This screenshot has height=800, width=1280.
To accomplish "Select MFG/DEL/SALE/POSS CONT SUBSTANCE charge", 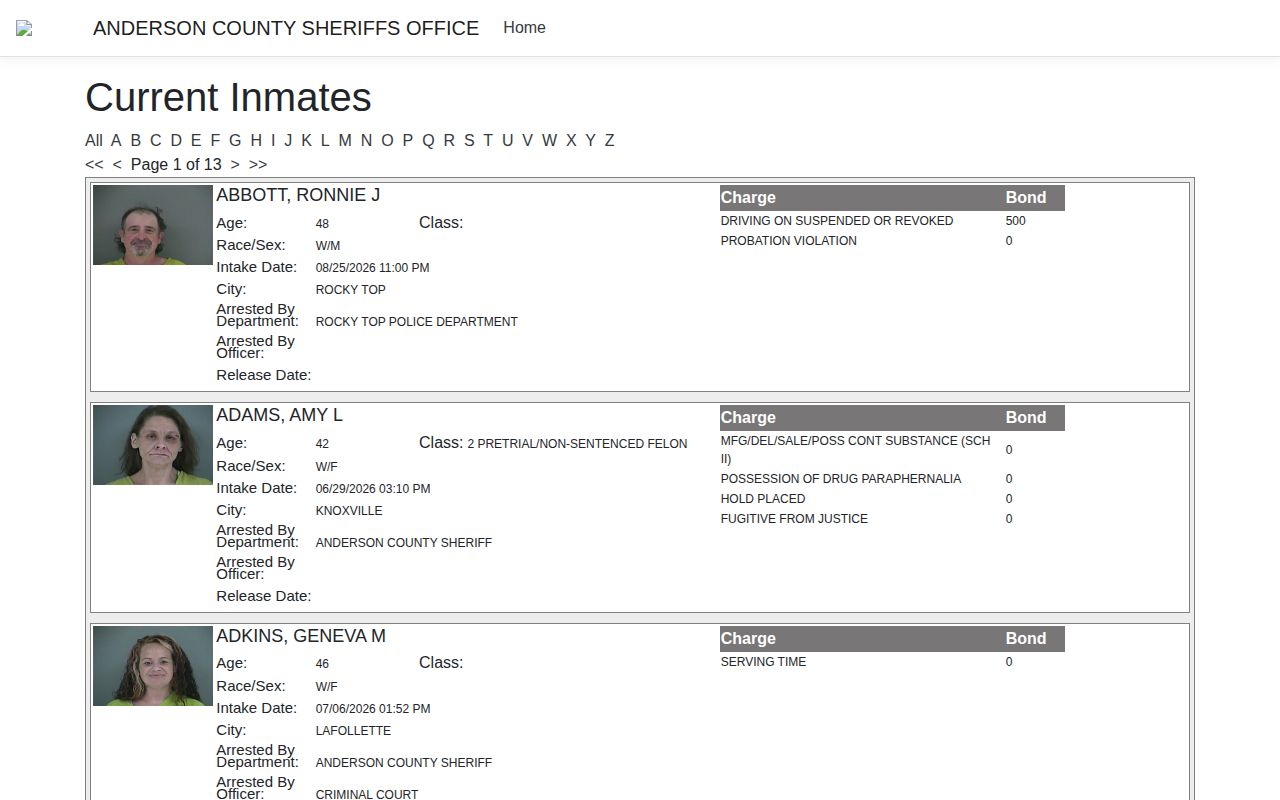I will pos(856,450).
